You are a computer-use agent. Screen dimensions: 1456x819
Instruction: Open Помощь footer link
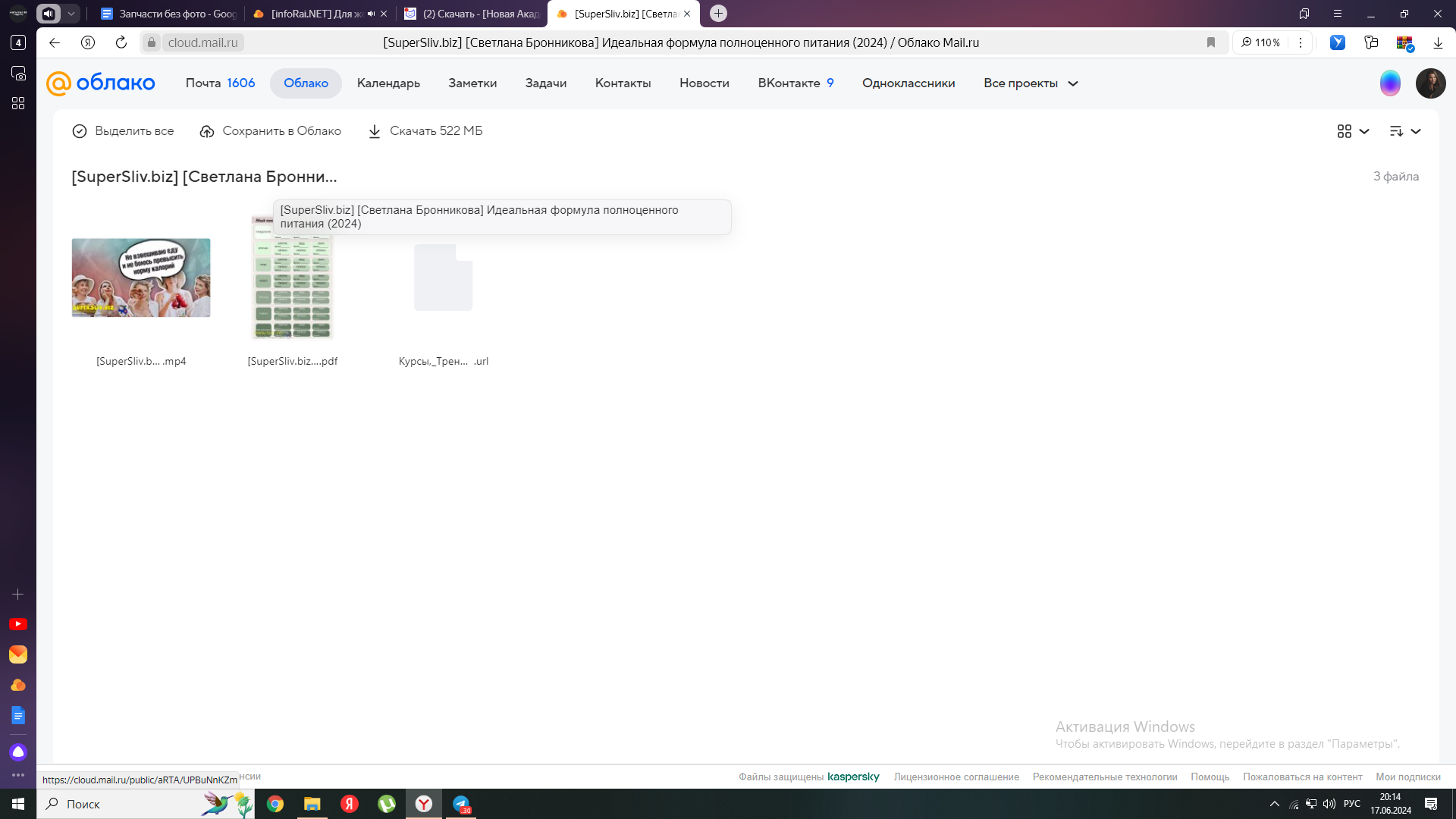tap(1210, 777)
